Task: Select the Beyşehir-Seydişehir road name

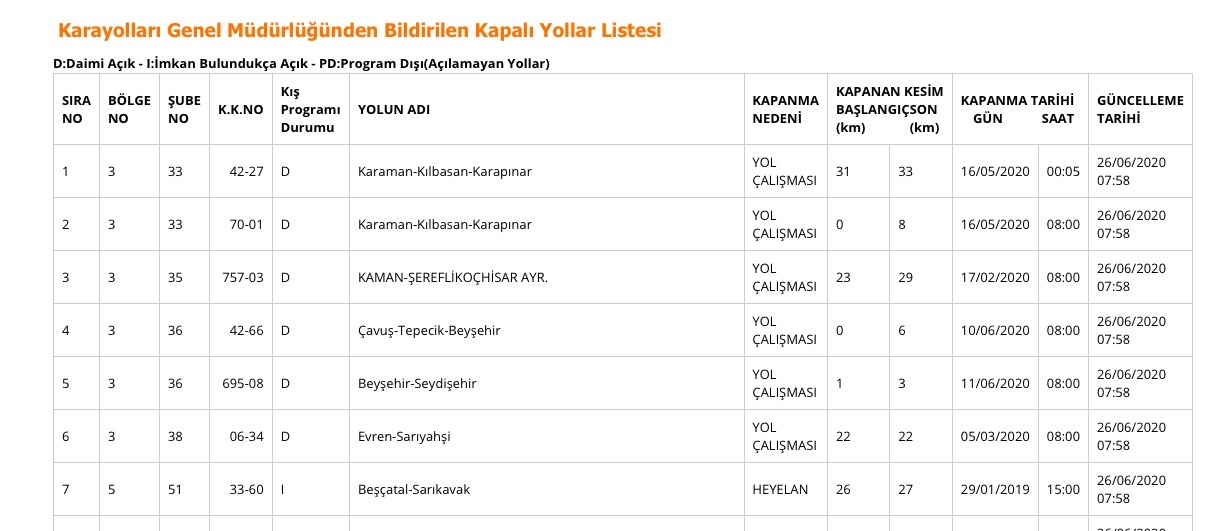Action: click(418, 383)
